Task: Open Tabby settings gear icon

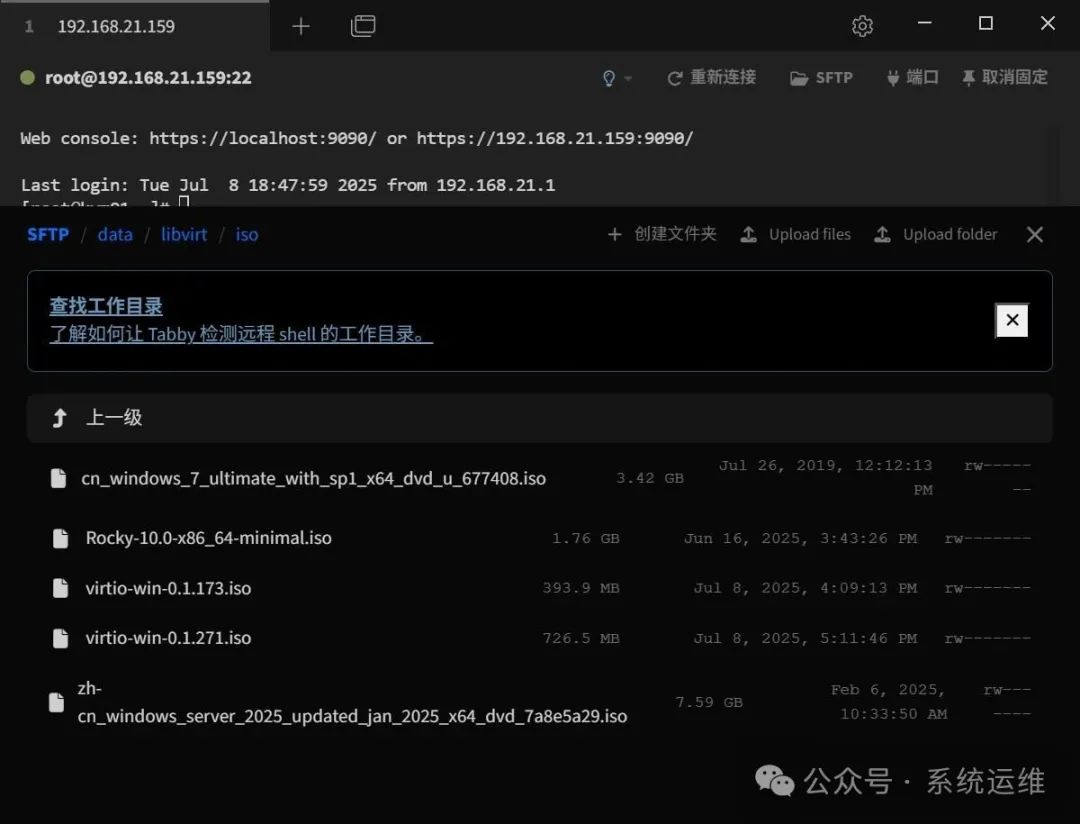Action: point(862,26)
